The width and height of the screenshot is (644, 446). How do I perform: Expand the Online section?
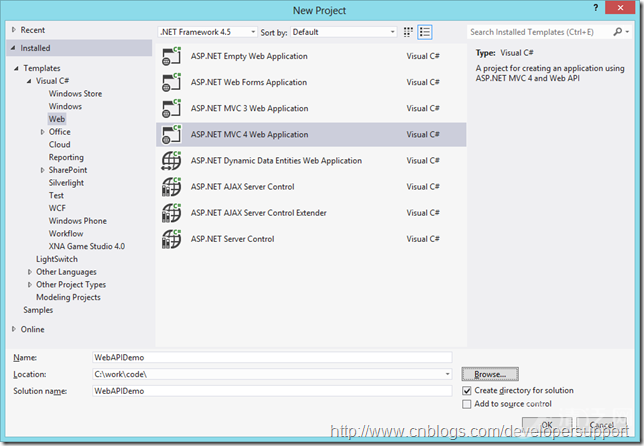point(14,329)
